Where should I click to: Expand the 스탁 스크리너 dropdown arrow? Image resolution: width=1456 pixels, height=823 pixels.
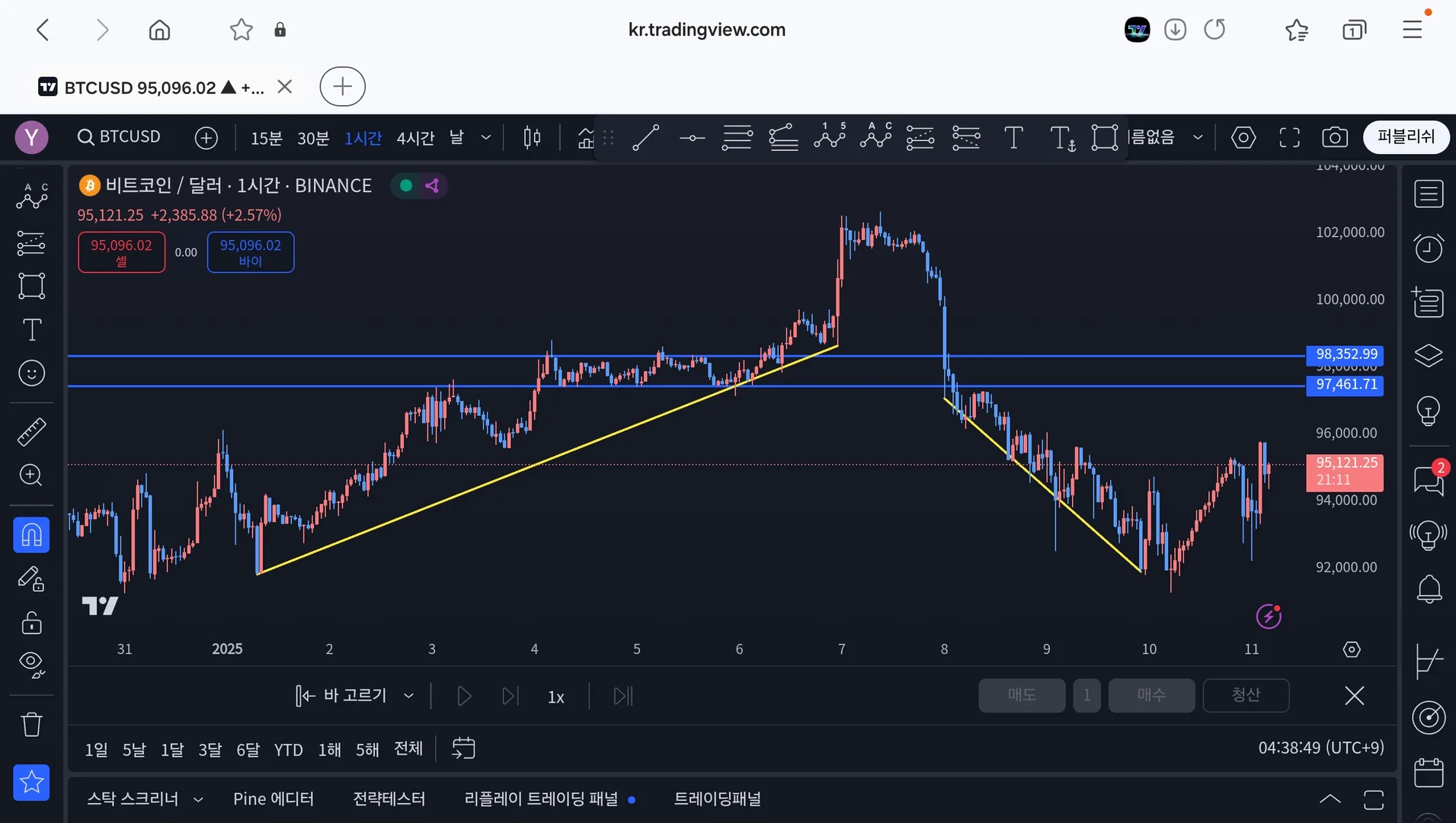click(x=198, y=799)
